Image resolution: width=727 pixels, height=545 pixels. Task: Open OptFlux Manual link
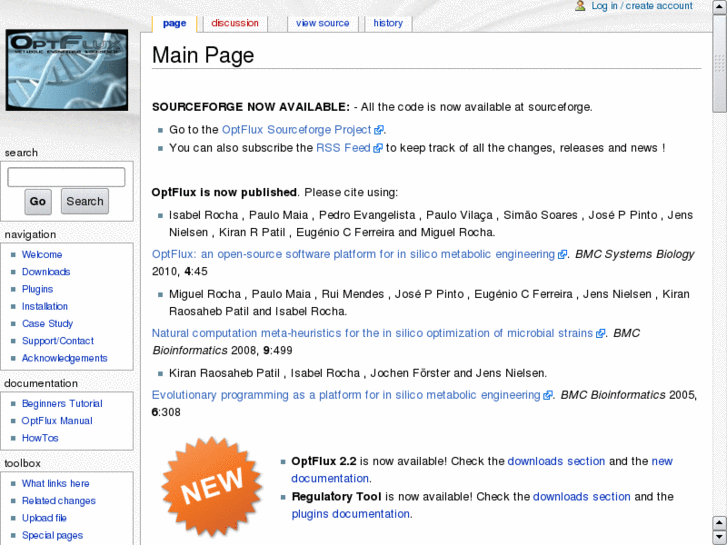57,421
